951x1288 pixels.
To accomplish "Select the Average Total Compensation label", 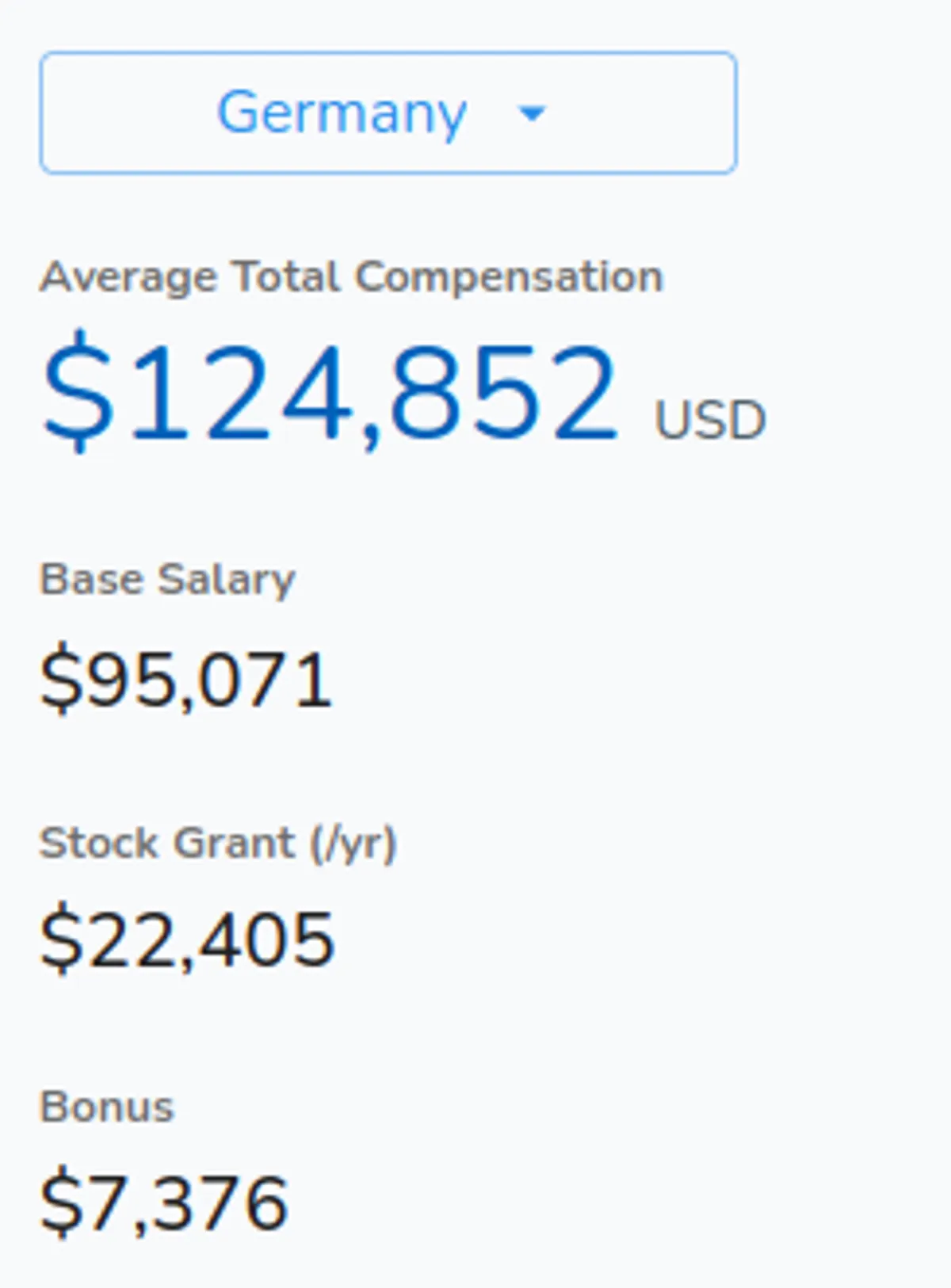I will tap(351, 277).
